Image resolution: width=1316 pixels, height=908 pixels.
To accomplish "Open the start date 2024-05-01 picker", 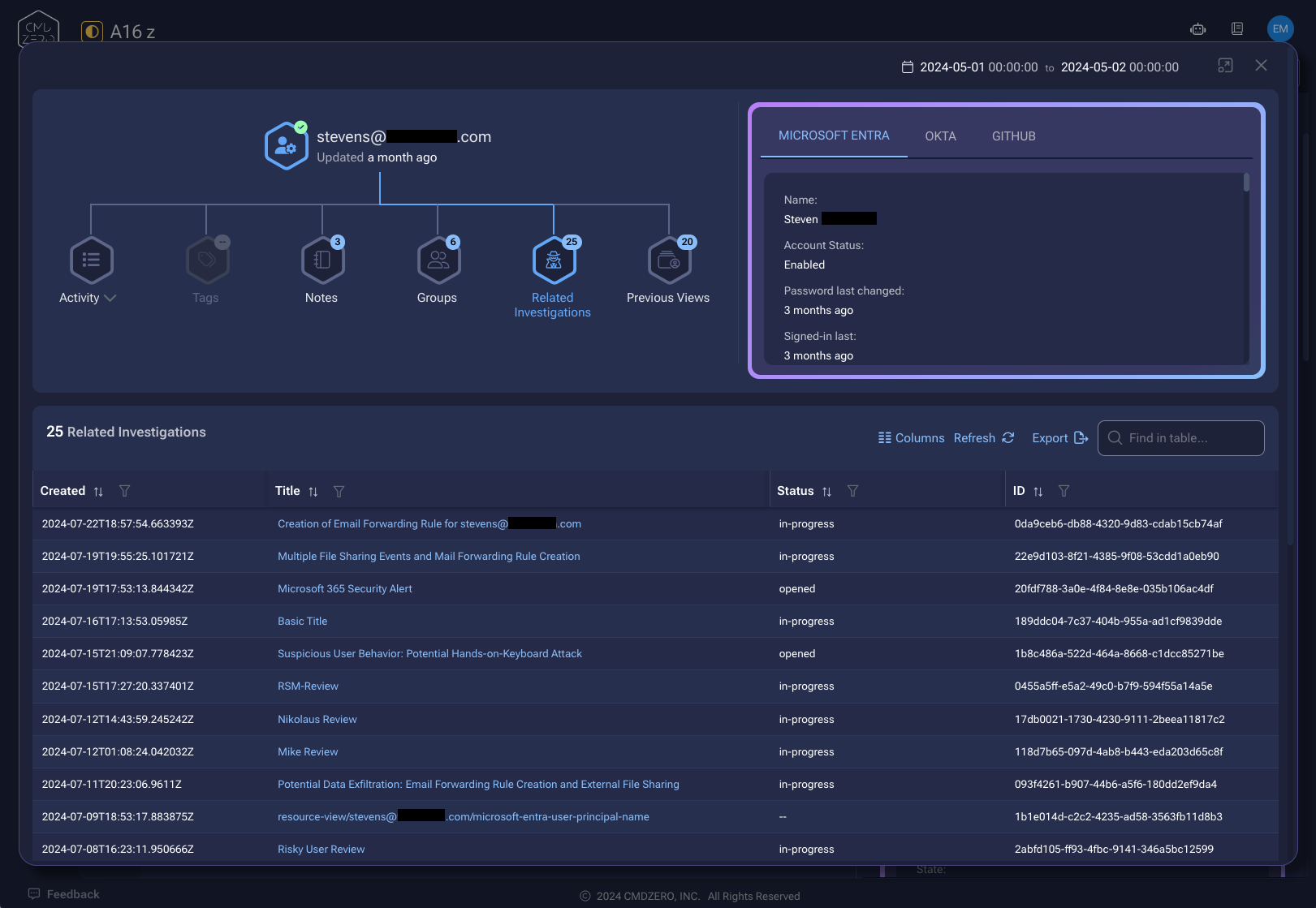I will [x=978, y=67].
